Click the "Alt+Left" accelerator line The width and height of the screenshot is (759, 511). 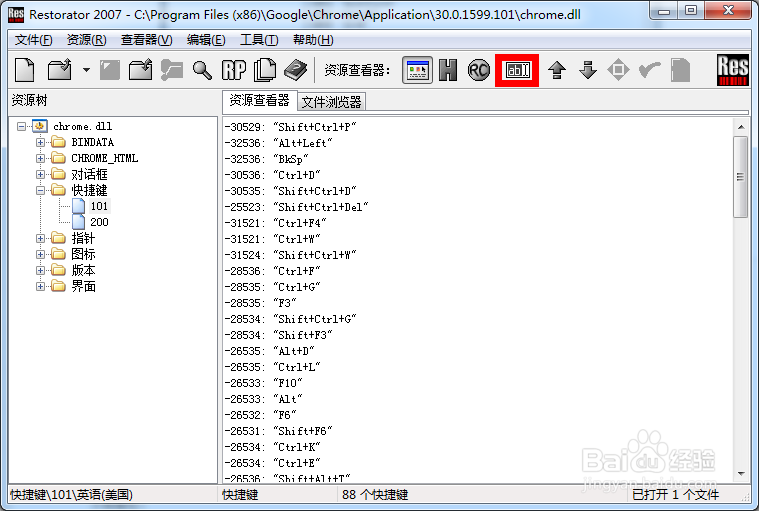pyautogui.click(x=278, y=143)
